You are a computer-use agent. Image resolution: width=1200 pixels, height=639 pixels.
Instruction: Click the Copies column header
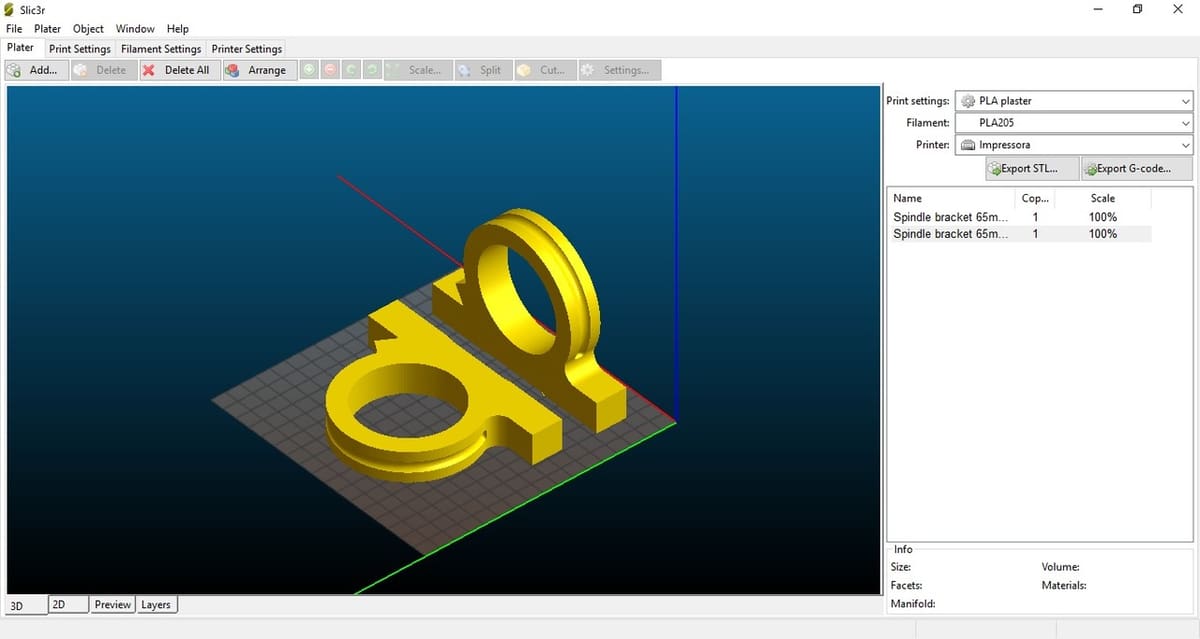tap(1035, 198)
